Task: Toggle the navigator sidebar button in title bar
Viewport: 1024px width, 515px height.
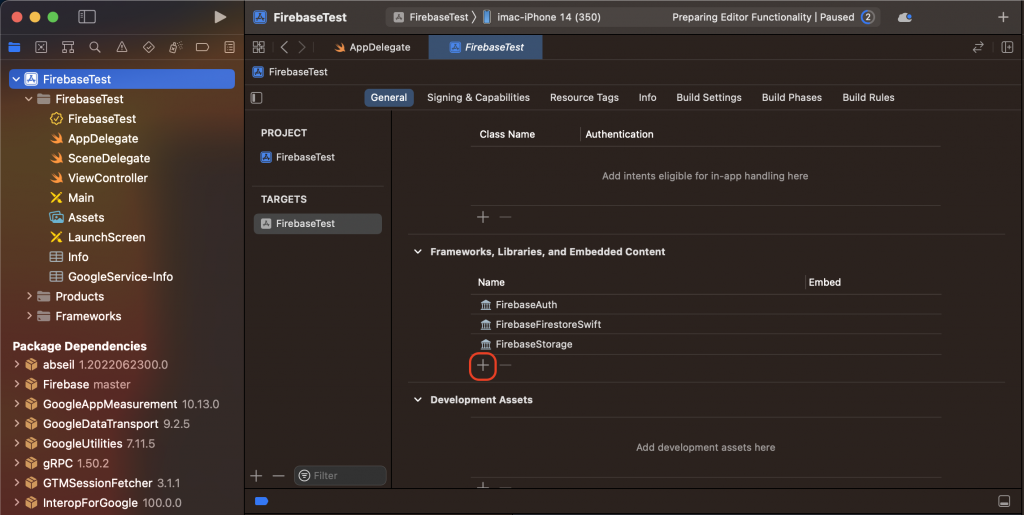Action: (x=87, y=17)
